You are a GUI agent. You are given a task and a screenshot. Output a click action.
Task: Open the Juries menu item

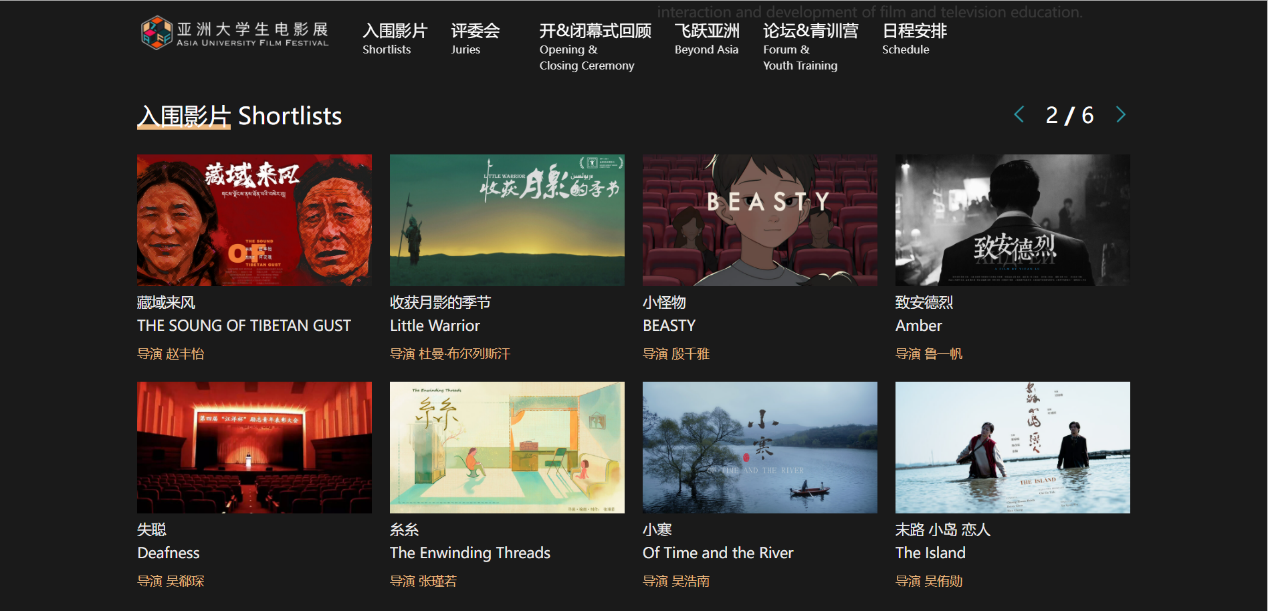[x=475, y=39]
